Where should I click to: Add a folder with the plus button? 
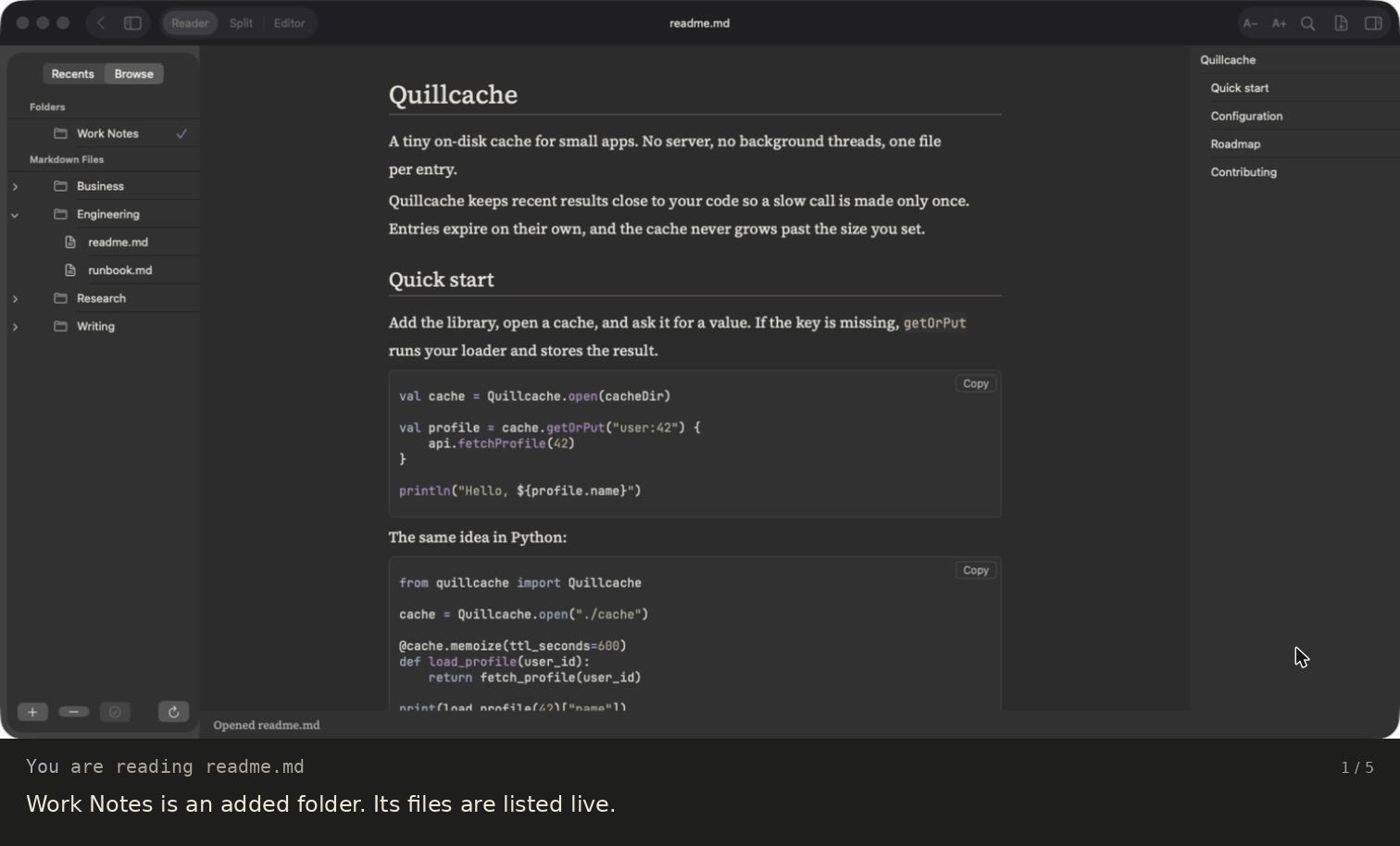point(32,712)
